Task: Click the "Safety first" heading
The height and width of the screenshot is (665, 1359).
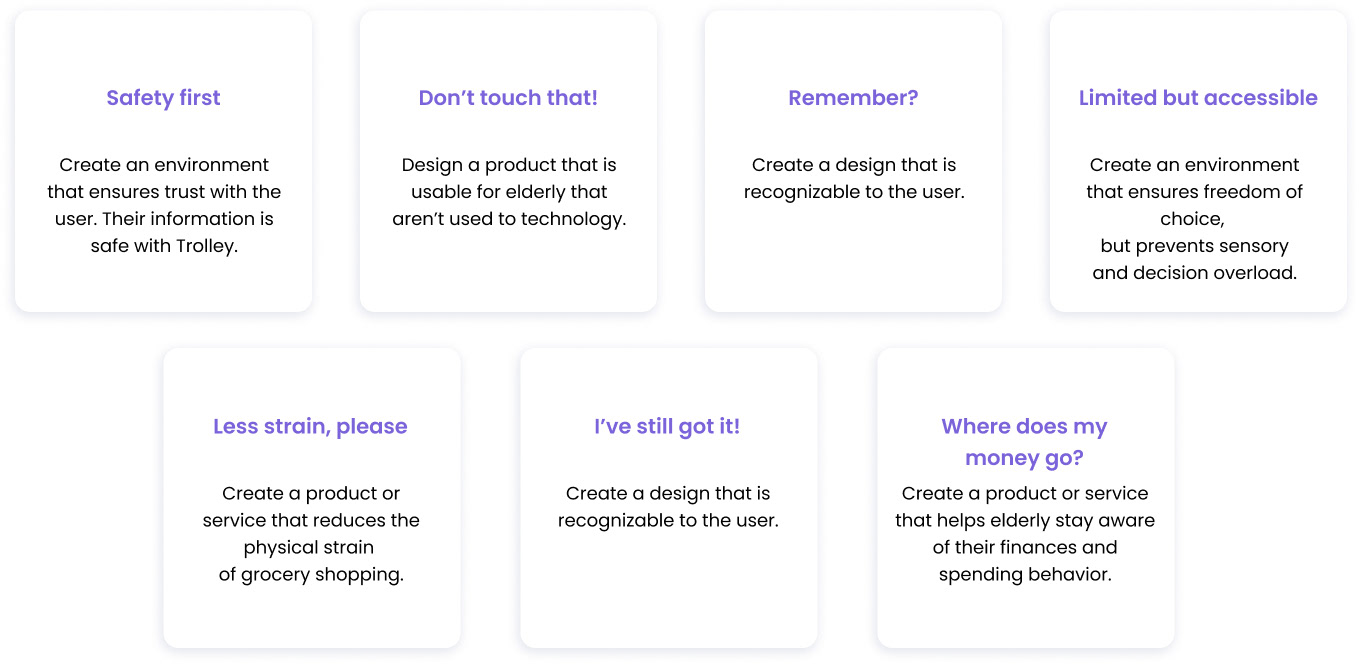Action: click(163, 98)
